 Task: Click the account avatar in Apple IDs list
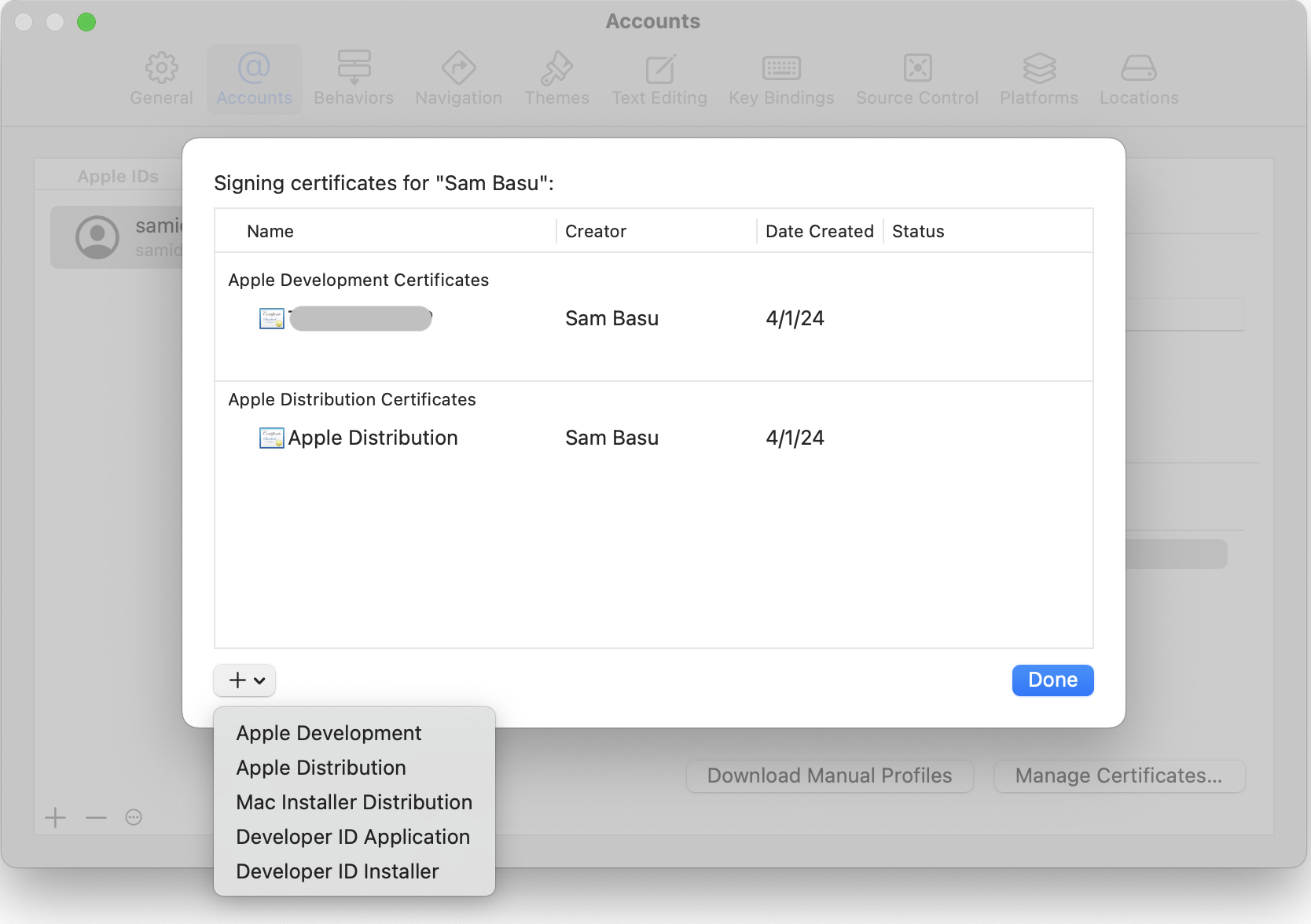tap(97, 237)
